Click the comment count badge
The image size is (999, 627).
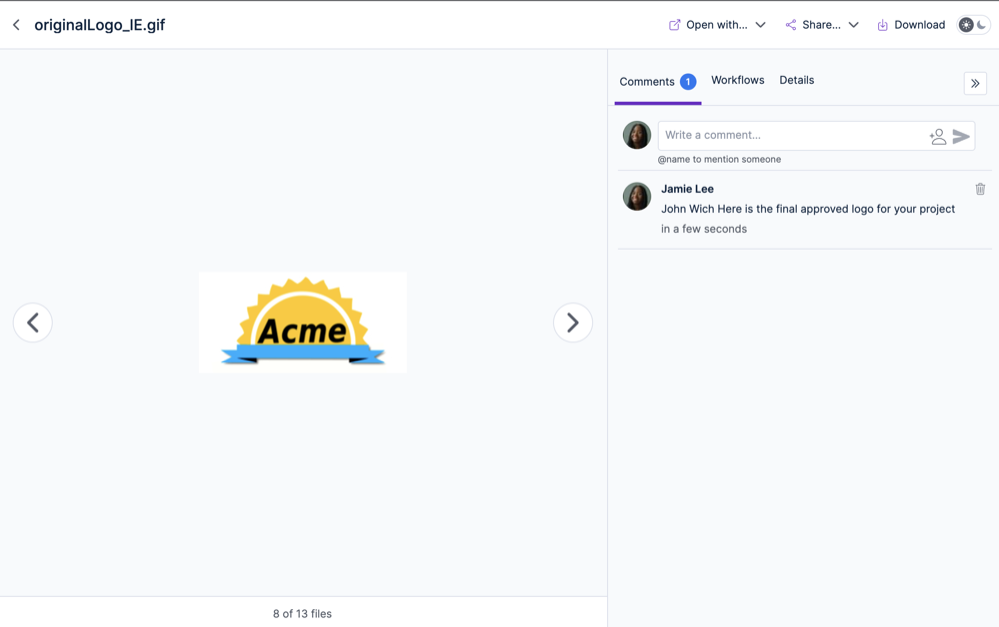(x=688, y=82)
